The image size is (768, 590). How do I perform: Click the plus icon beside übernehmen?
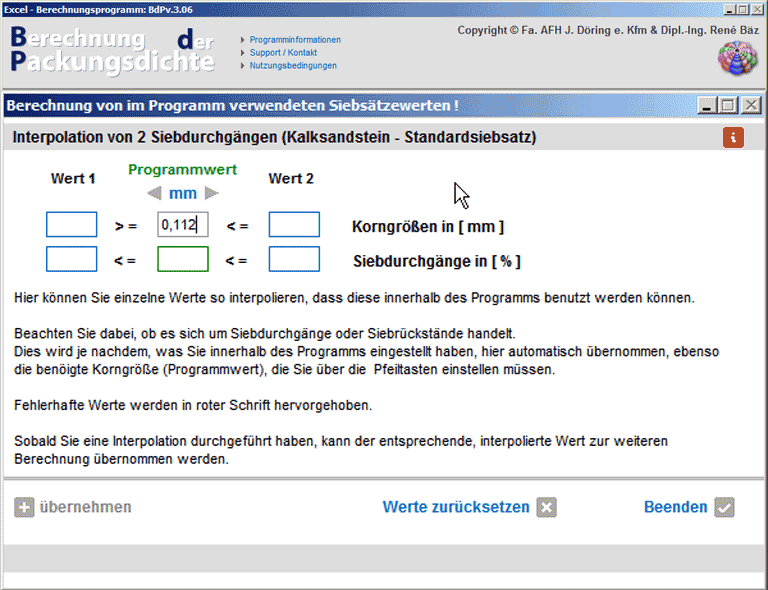point(24,507)
